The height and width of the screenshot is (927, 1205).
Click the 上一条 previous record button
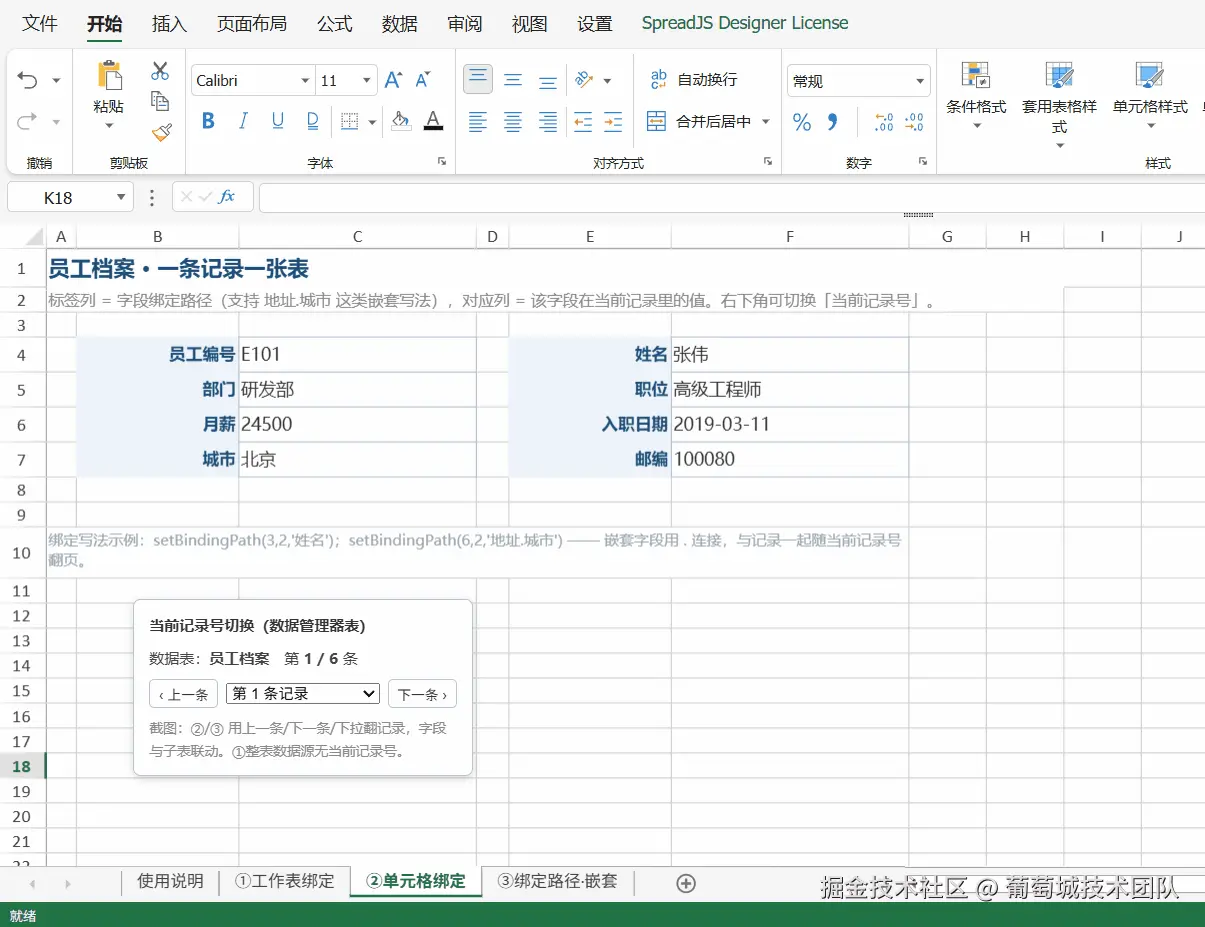point(183,694)
